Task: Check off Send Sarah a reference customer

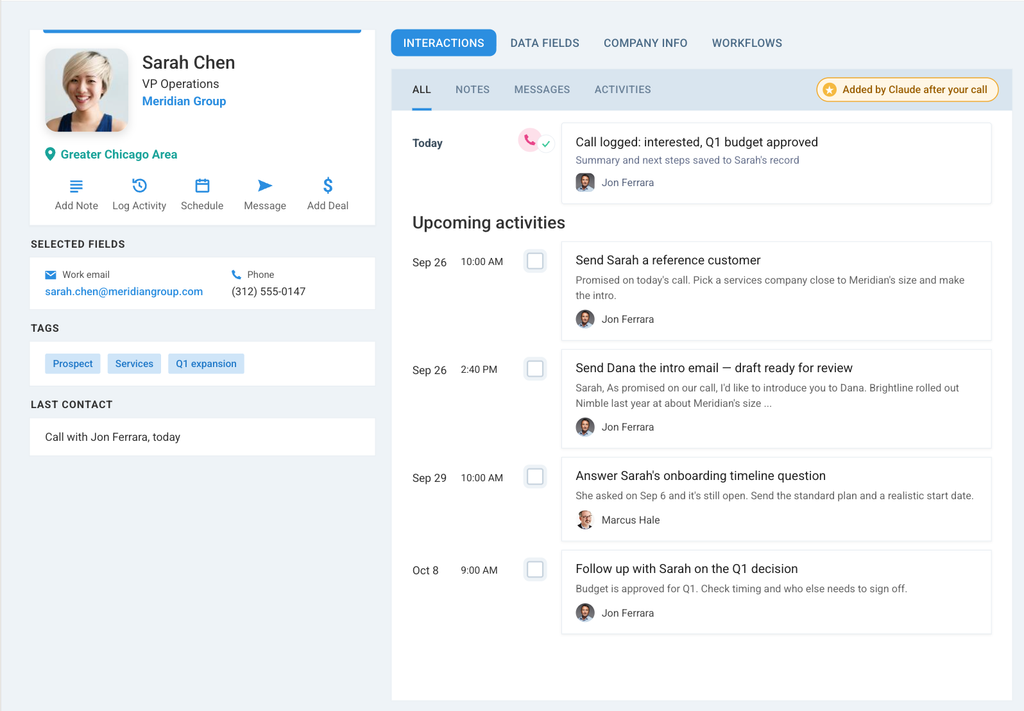Action: [x=535, y=261]
